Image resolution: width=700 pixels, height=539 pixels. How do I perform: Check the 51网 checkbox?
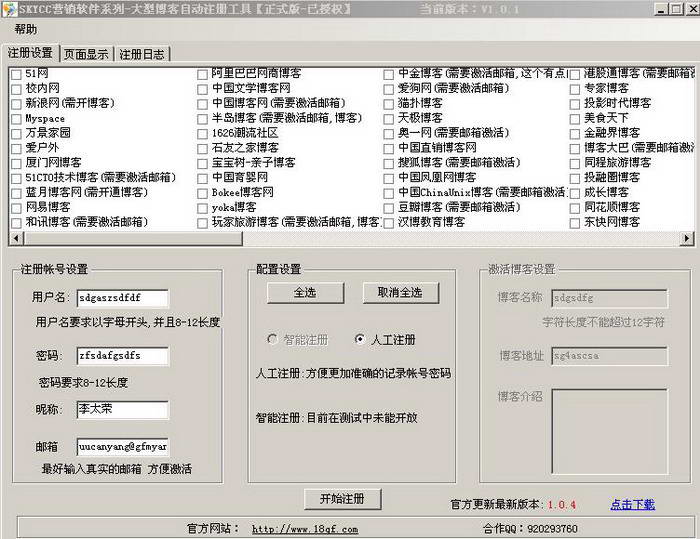click(x=16, y=74)
